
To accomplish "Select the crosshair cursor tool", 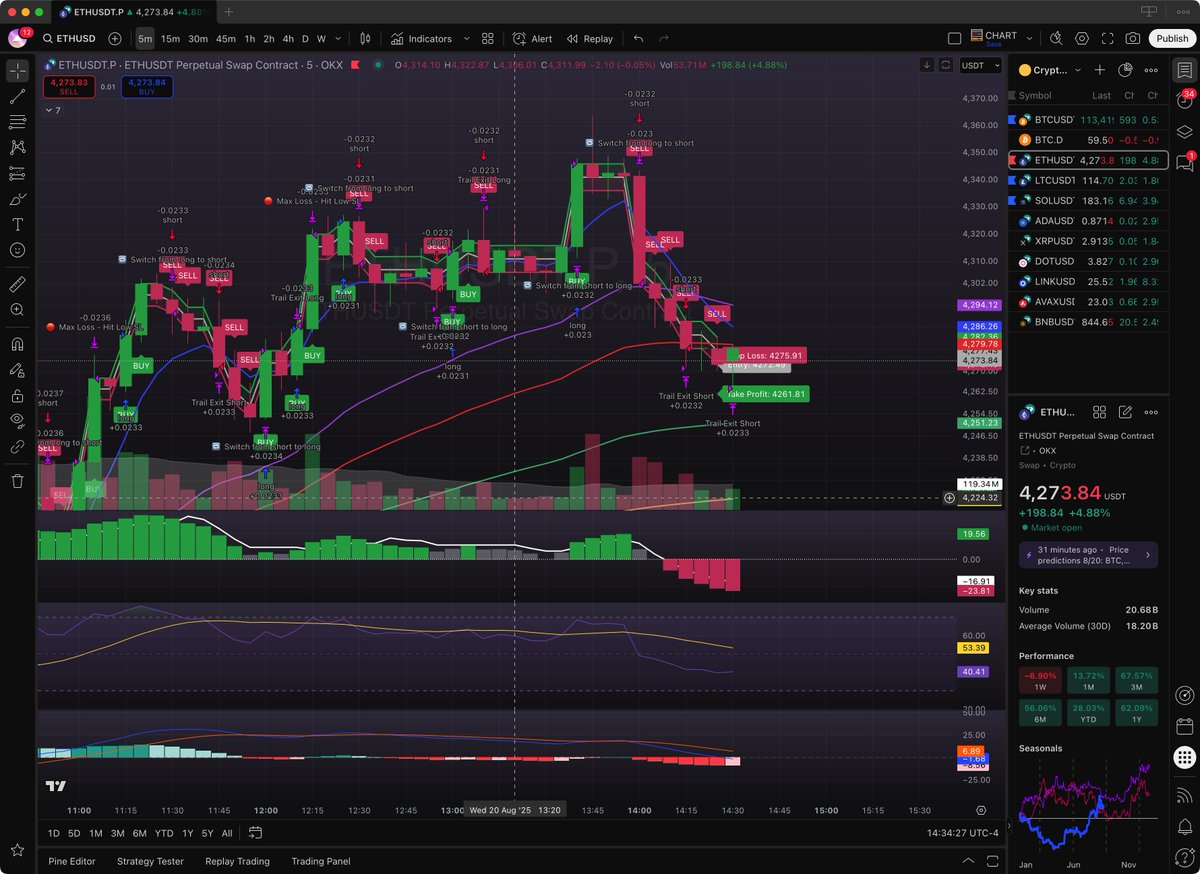I will point(17,71).
